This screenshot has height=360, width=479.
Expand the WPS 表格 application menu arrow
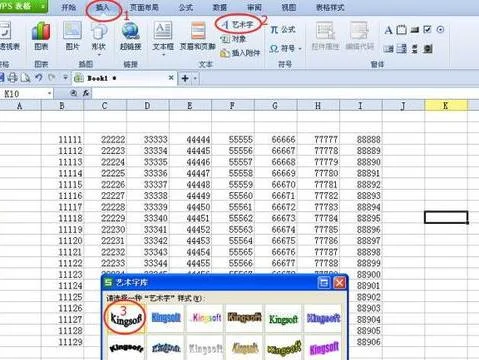pyautogui.click(x=43, y=6)
